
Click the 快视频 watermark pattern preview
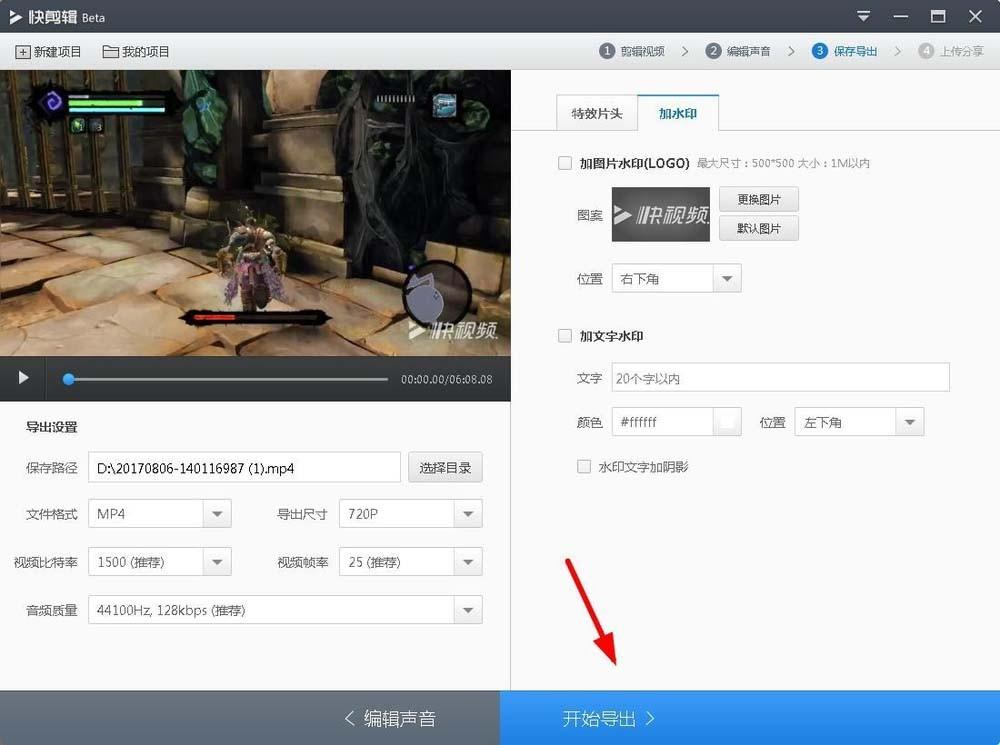pyautogui.click(x=660, y=214)
